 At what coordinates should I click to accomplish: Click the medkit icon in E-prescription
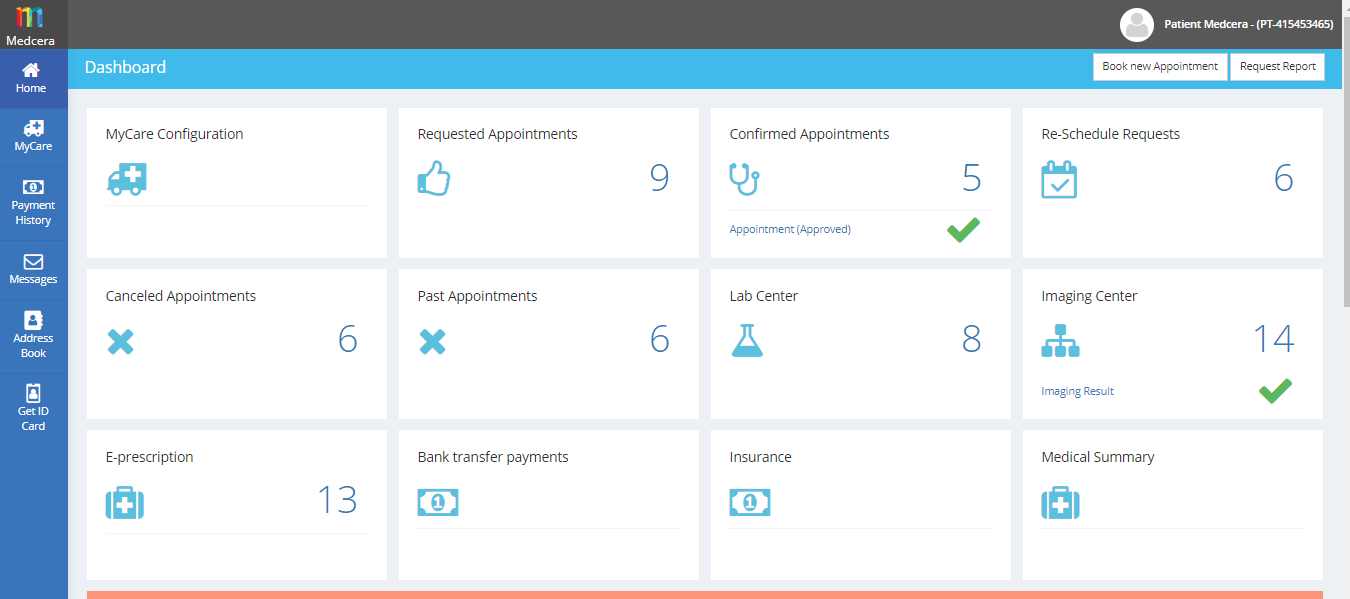coord(125,502)
